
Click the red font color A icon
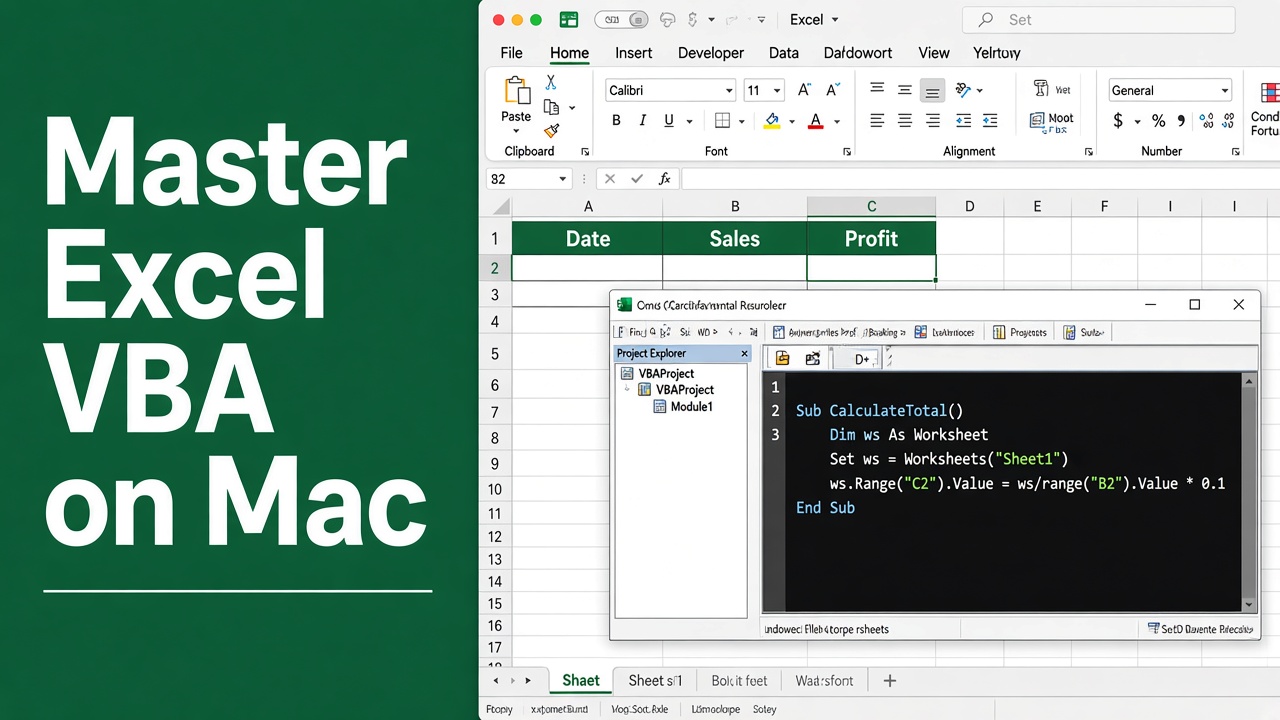pos(816,121)
